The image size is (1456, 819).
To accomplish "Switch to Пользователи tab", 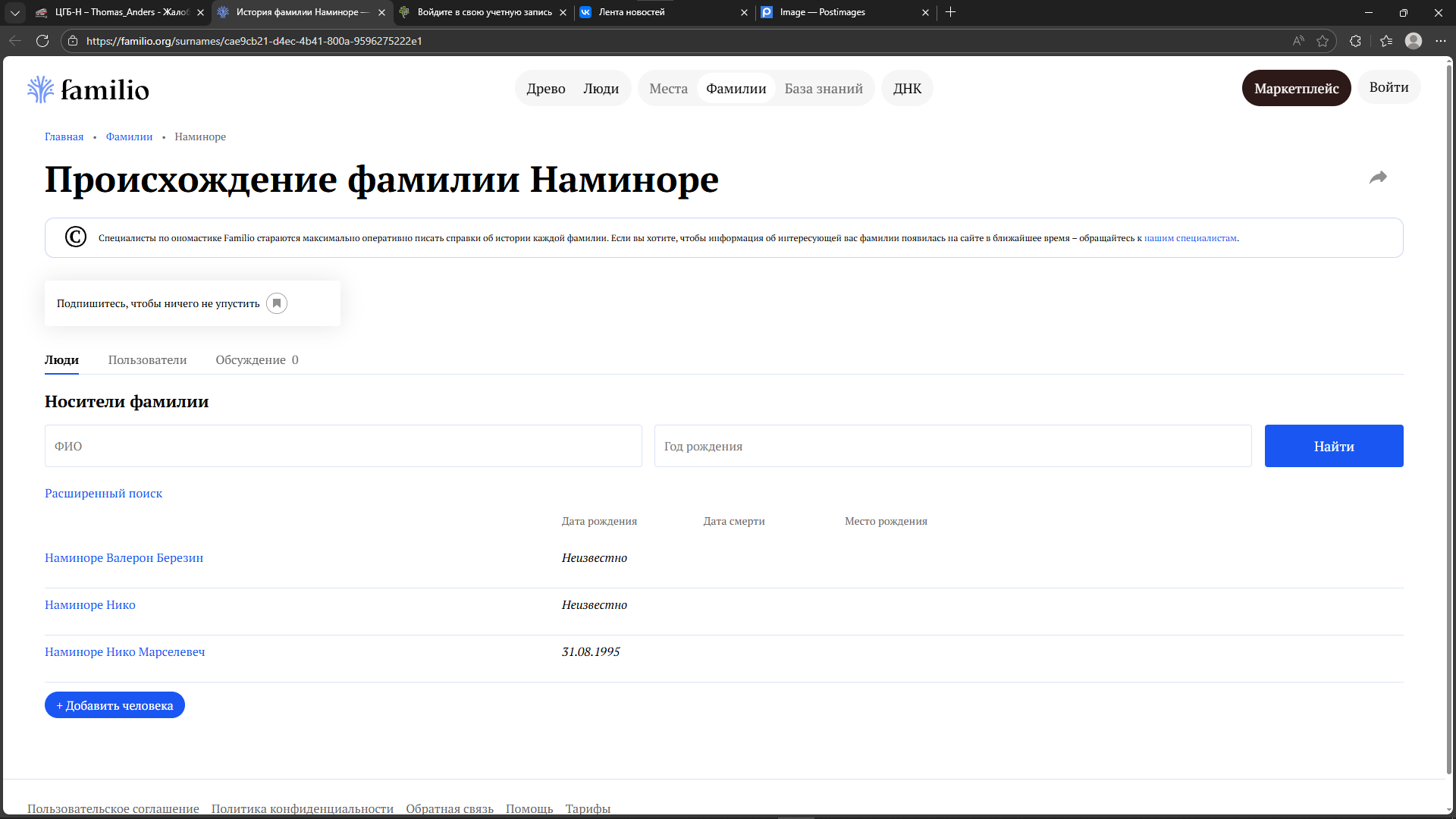I will click(147, 360).
